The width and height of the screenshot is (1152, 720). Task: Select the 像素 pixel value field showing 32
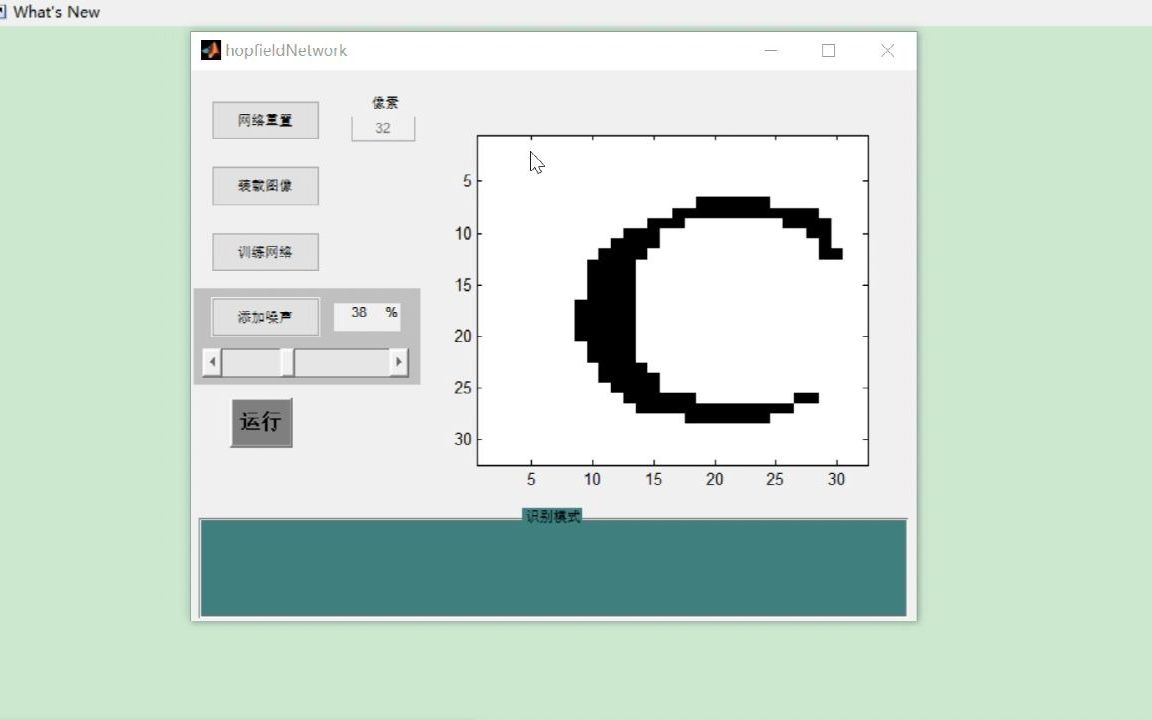coord(383,127)
